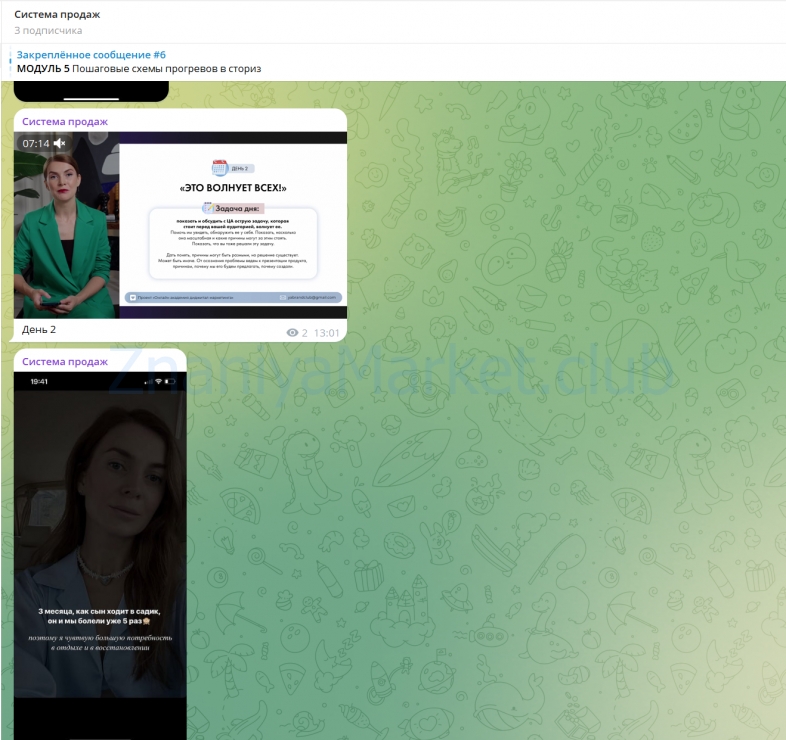Click the logo icon in slide footer bar

pyautogui.click(x=132, y=297)
